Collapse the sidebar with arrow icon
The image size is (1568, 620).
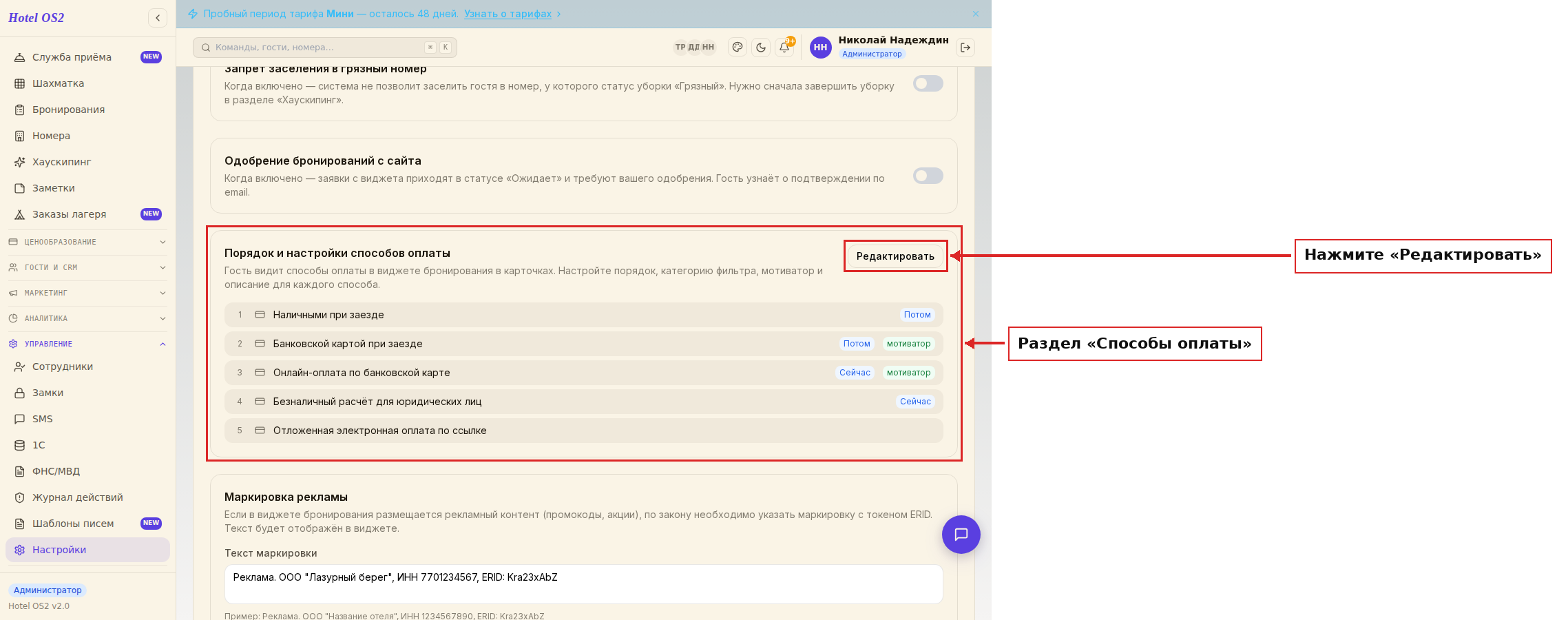click(x=158, y=18)
